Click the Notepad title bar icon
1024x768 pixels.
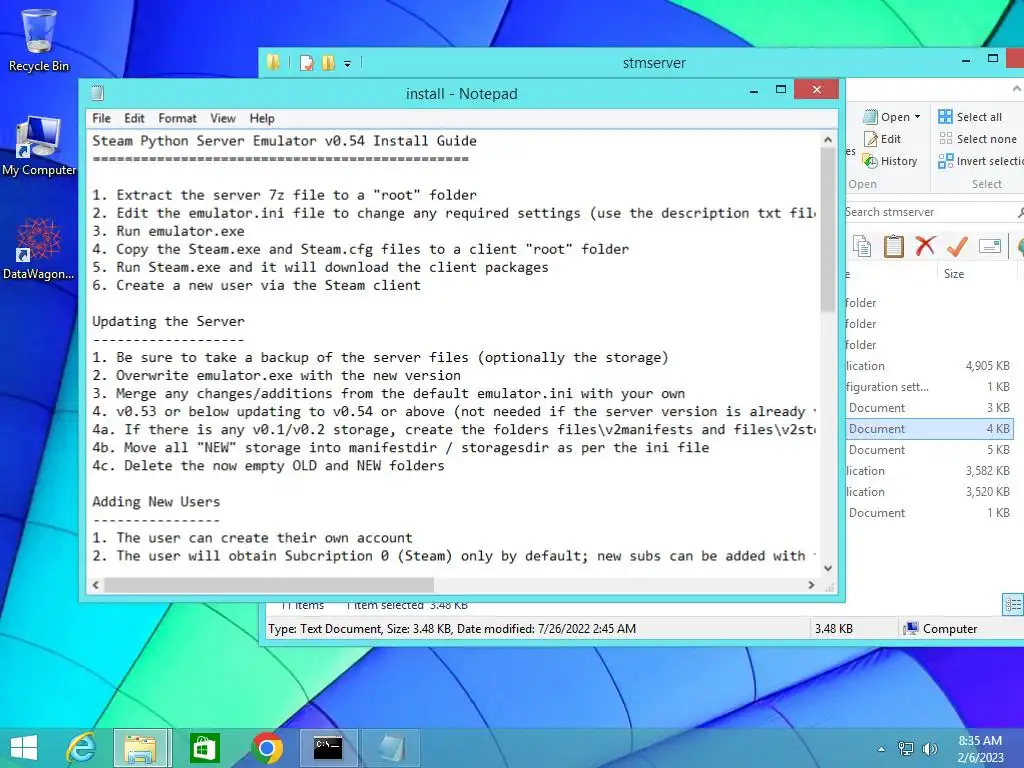click(x=97, y=93)
